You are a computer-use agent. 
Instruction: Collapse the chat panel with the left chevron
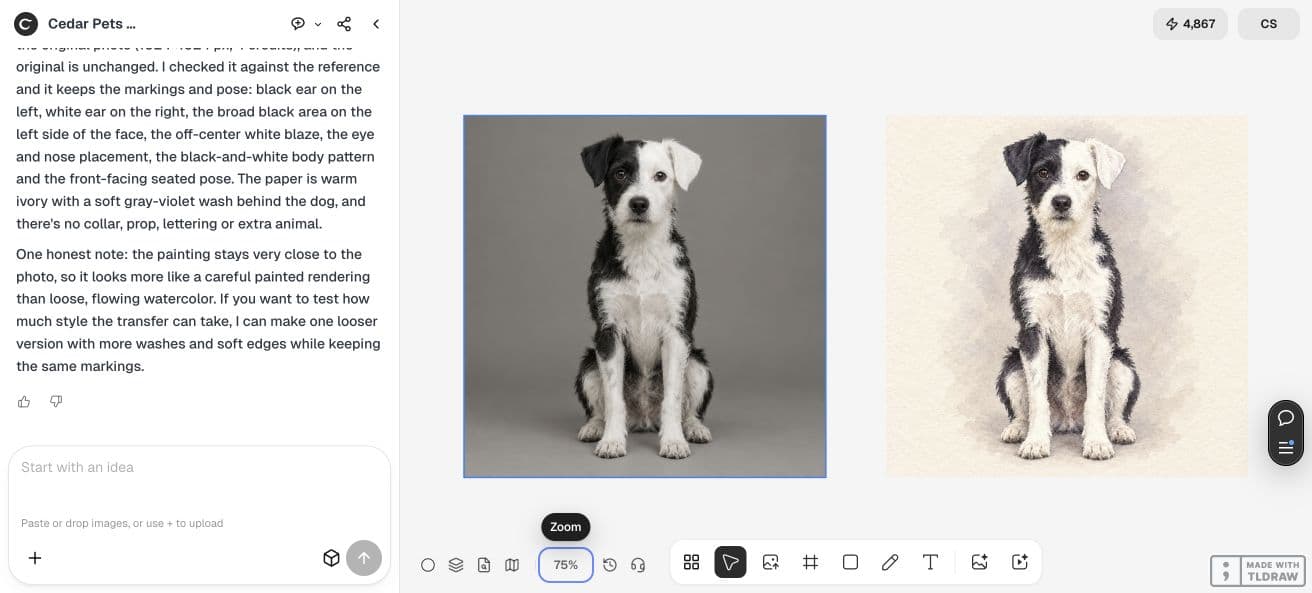(x=376, y=24)
